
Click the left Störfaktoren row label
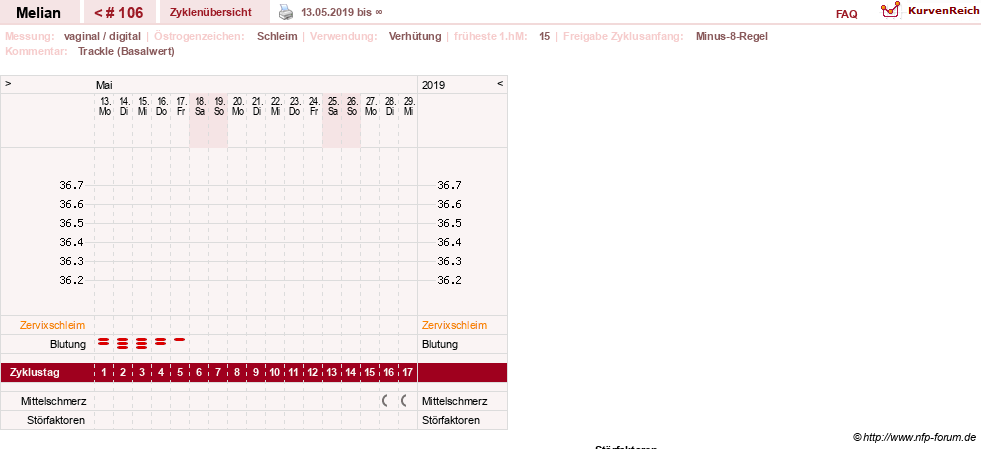pos(56,420)
